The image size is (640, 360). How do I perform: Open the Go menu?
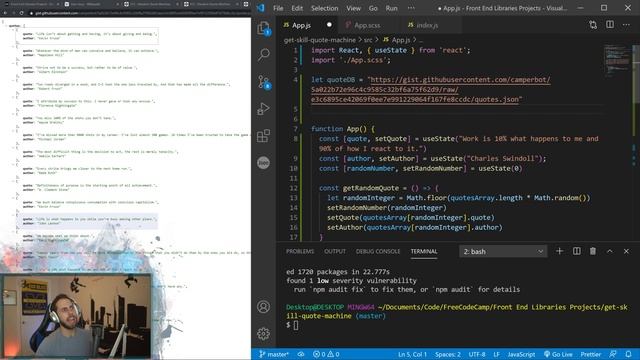pyautogui.click(x=373, y=8)
